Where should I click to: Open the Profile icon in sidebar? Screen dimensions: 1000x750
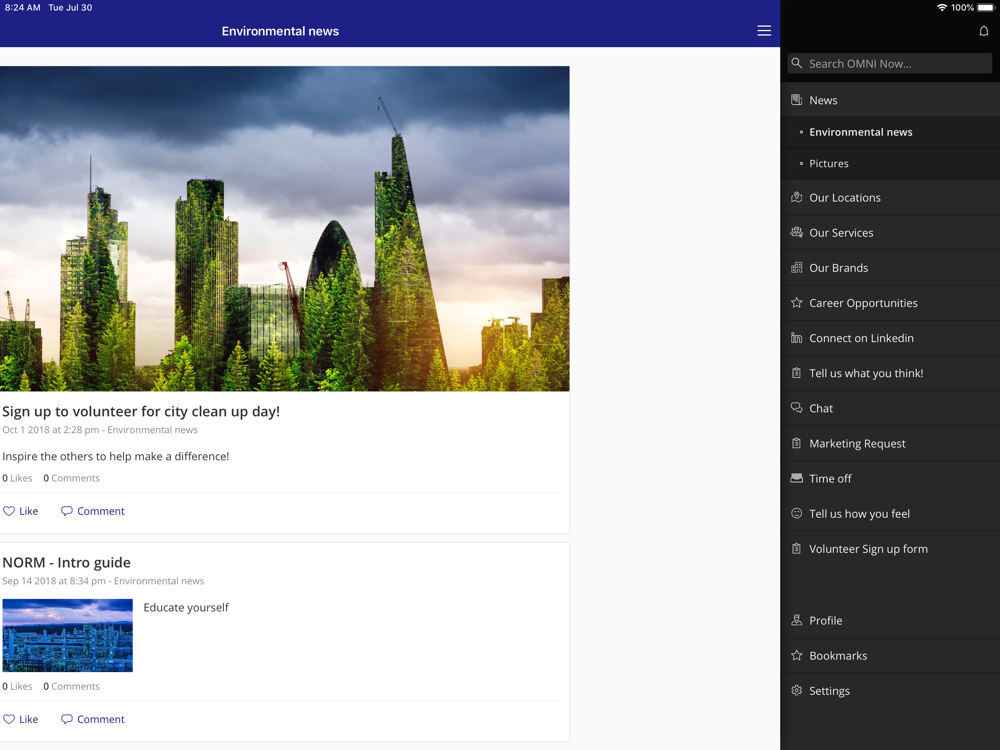point(797,621)
